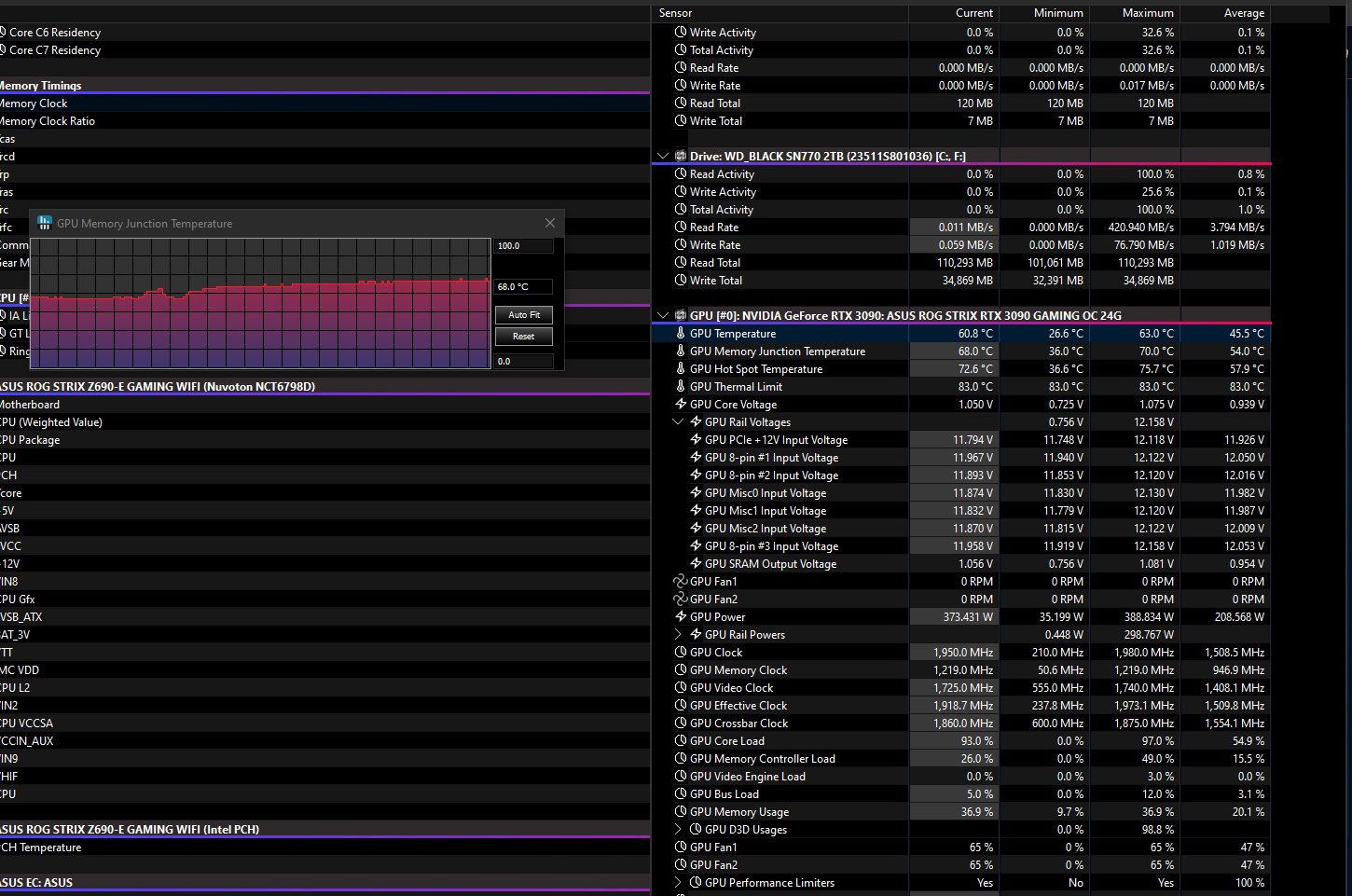Click the clock icon beside GPU Clock
Viewport: 1352px width, 896px height.
pos(681,653)
